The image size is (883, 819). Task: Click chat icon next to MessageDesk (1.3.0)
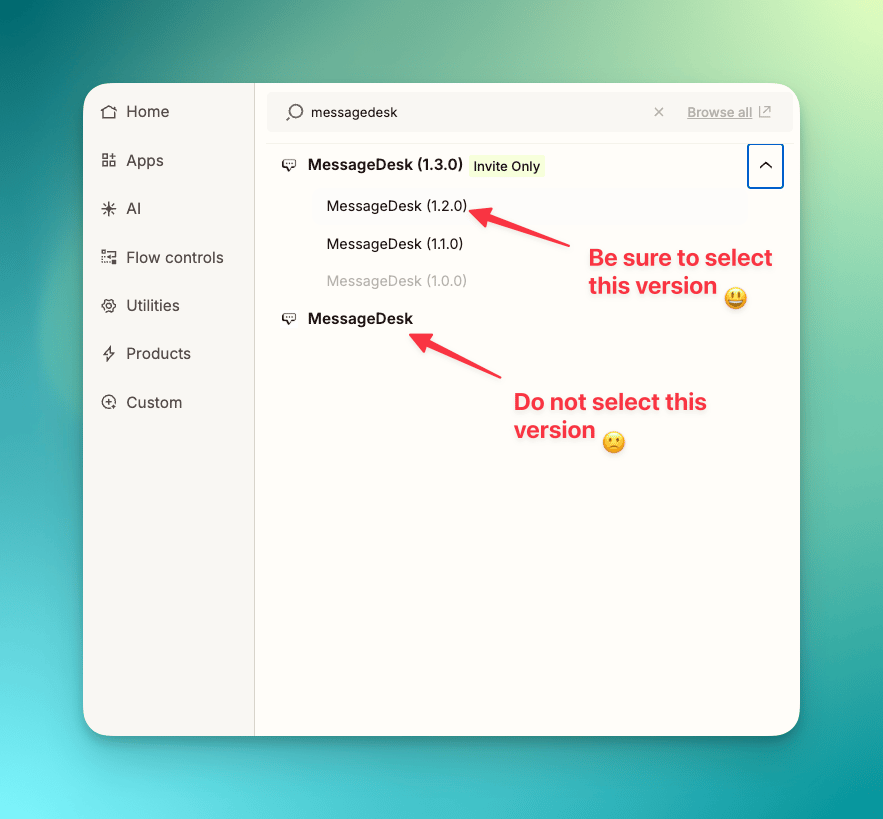pyautogui.click(x=289, y=165)
